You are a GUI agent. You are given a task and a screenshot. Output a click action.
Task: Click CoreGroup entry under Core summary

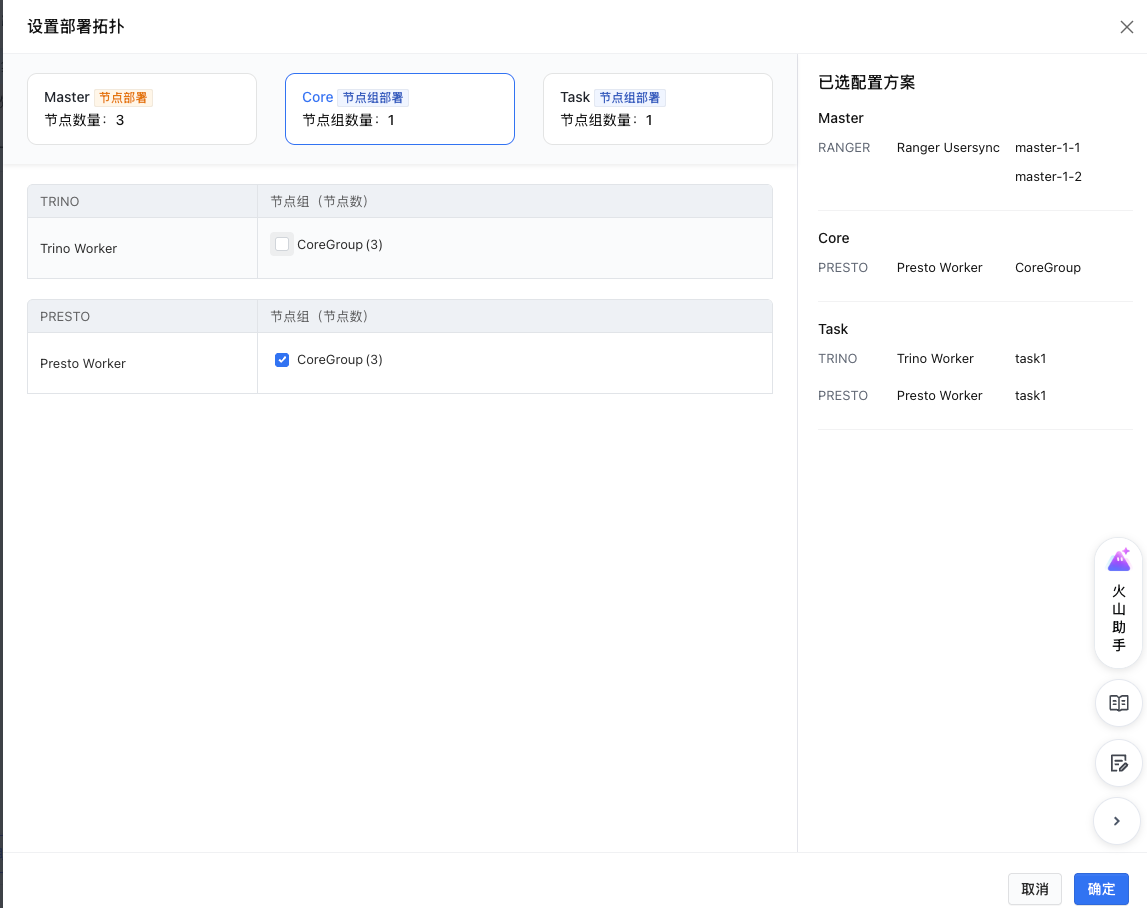(x=1048, y=268)
